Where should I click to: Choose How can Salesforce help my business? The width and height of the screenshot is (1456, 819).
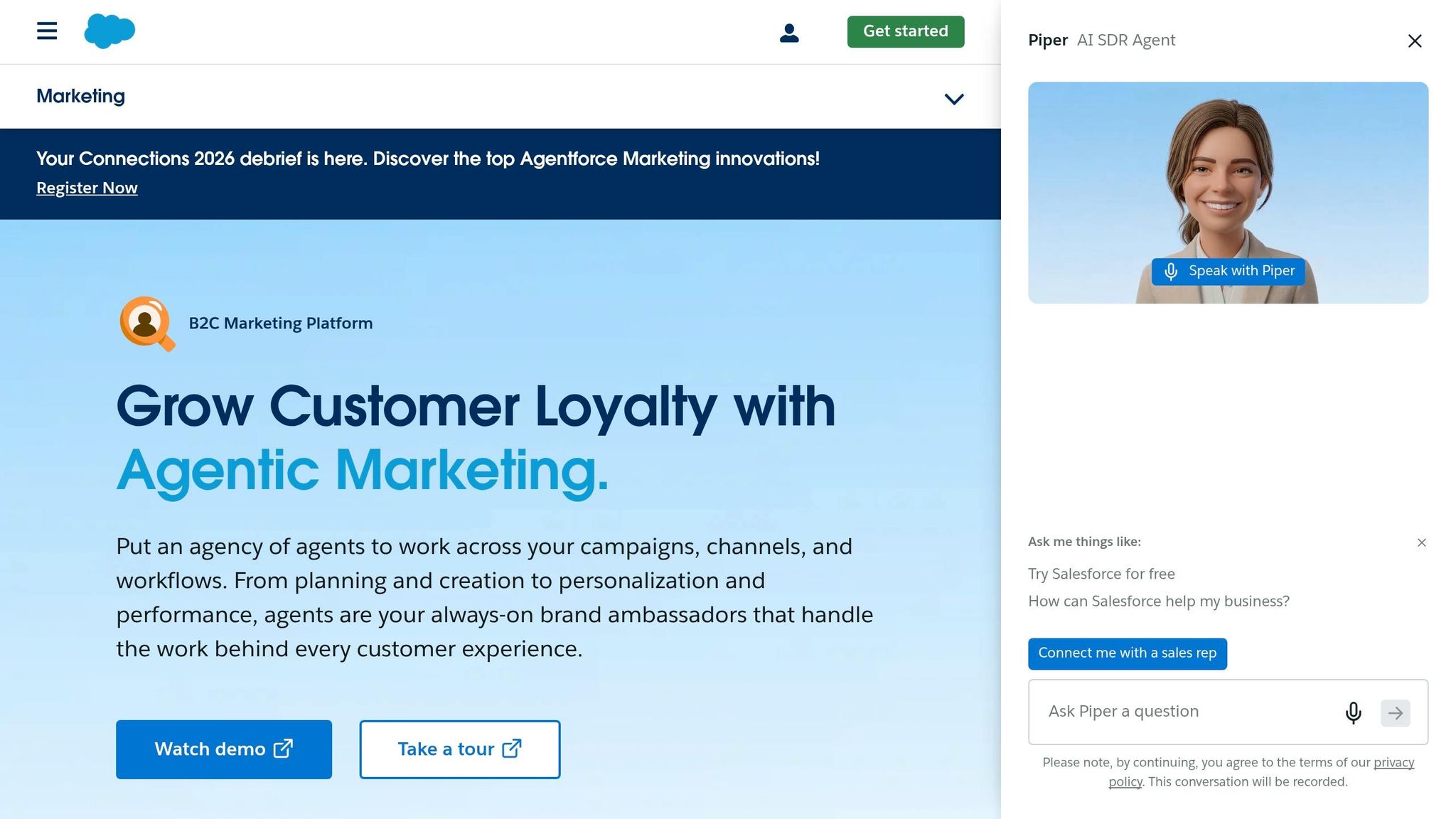pos(1159,601)
